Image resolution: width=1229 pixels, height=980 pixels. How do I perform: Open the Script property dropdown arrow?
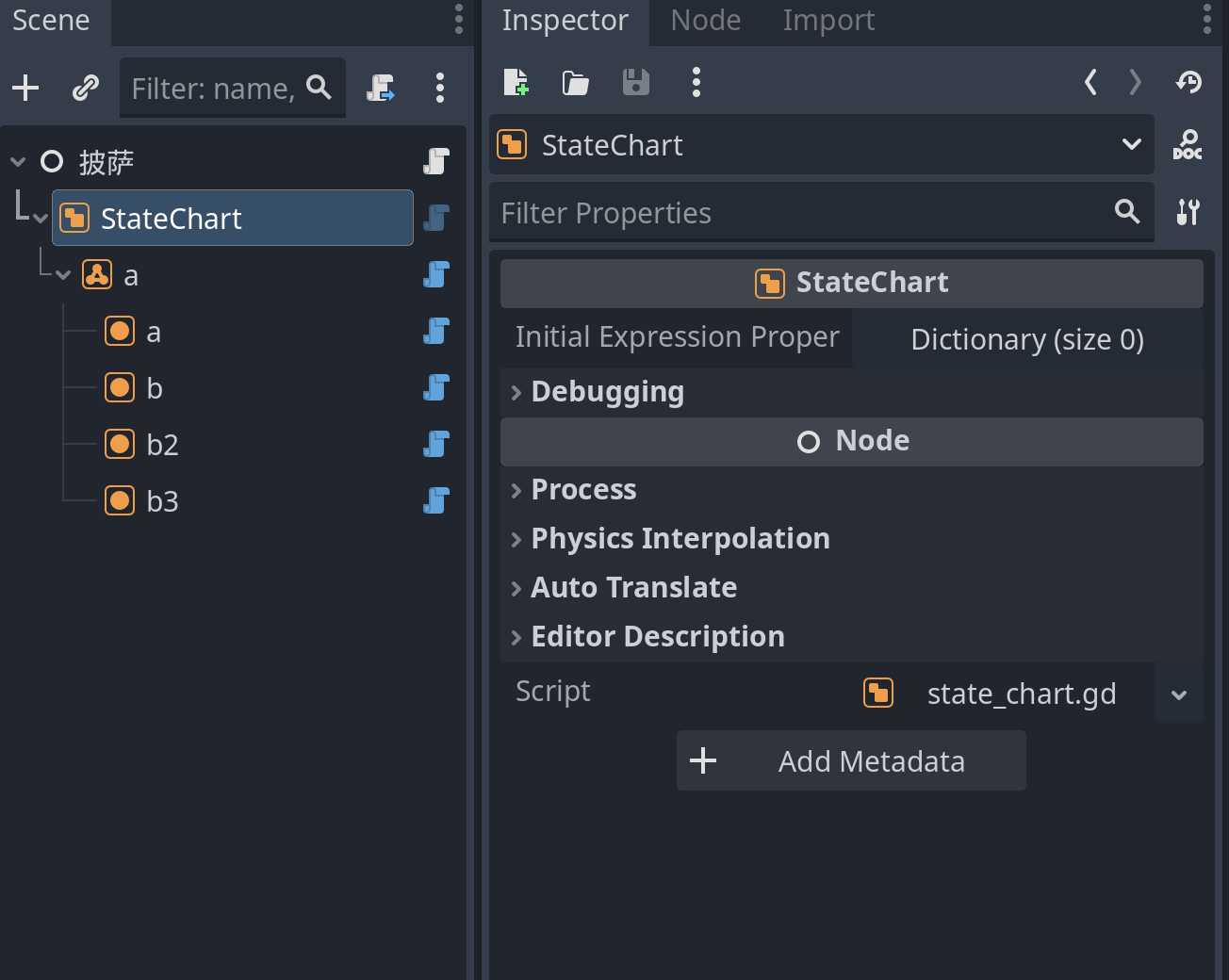click(x=1178, y=694)
